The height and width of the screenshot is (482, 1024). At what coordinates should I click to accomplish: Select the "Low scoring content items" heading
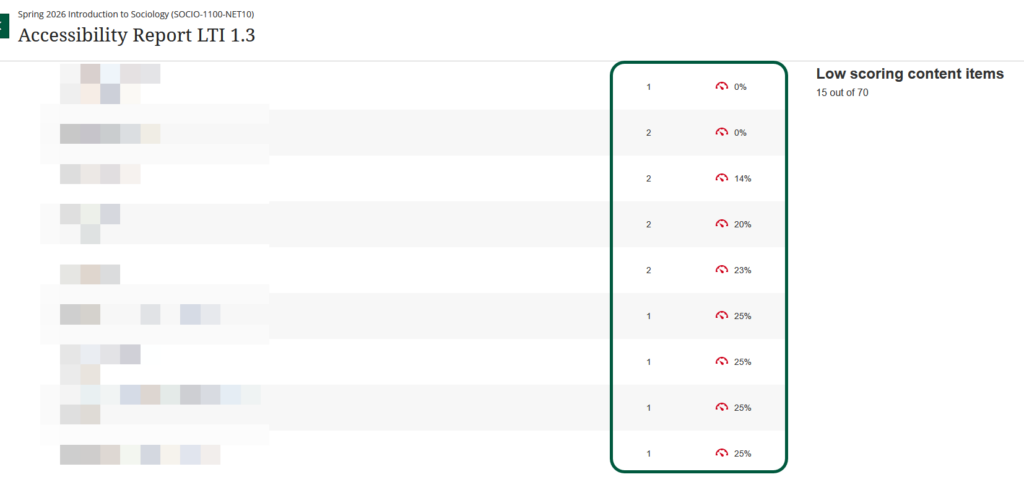[x=909, y=74]
